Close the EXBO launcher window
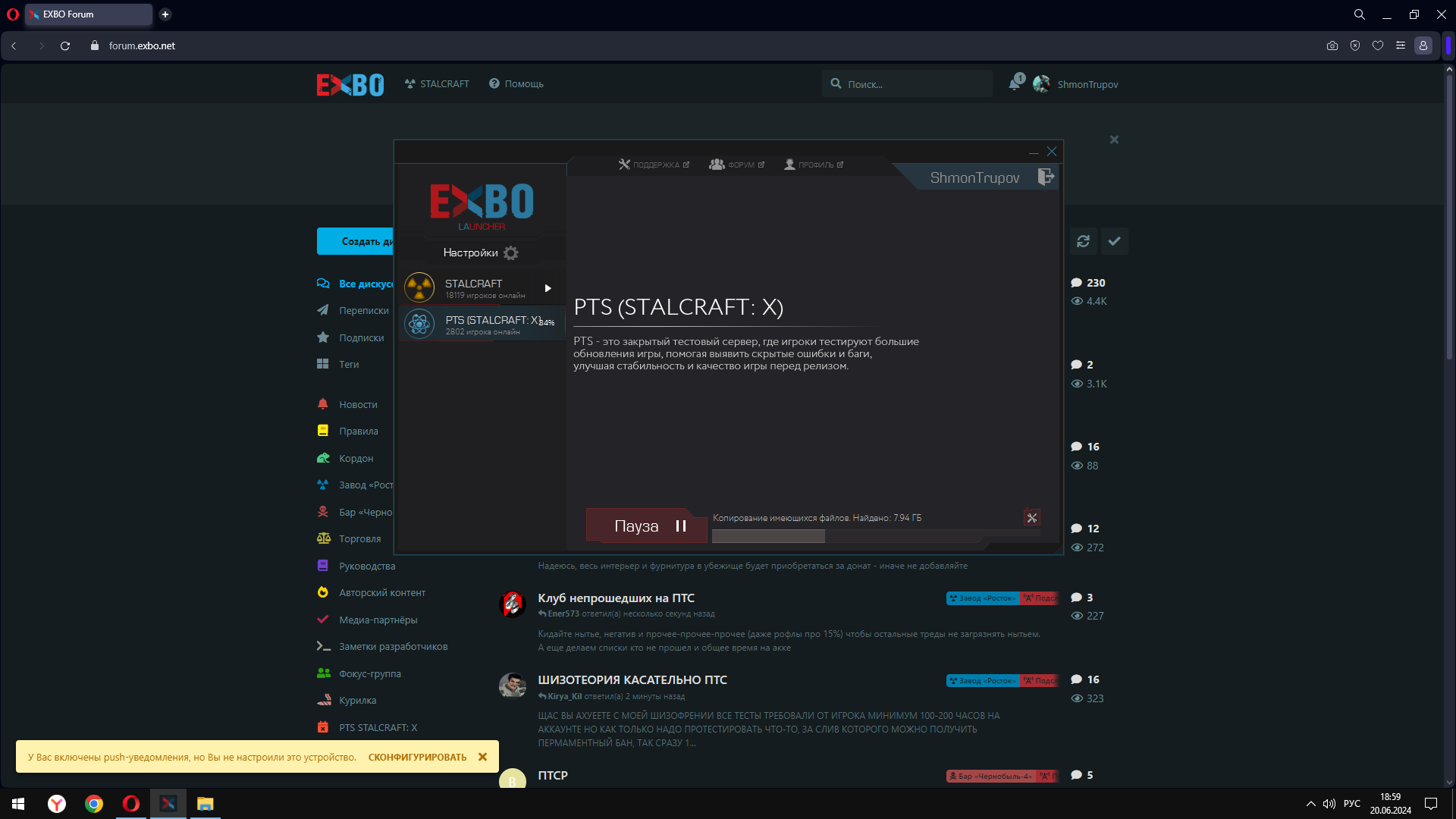Screen dimensions: 1456x819 pyautogui.click(x=1052, y=152)
